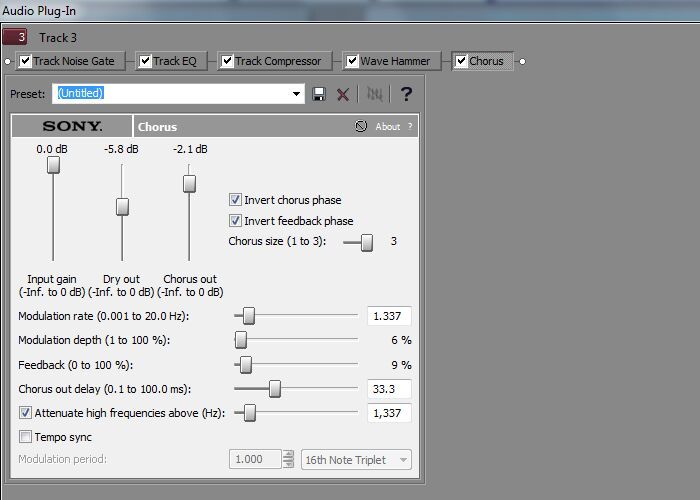Viewport: 700px width, 500px height.
Task: Uncheck Attenuate high frequencies above option
Action: pyautogui.click(x=26, y=412)
